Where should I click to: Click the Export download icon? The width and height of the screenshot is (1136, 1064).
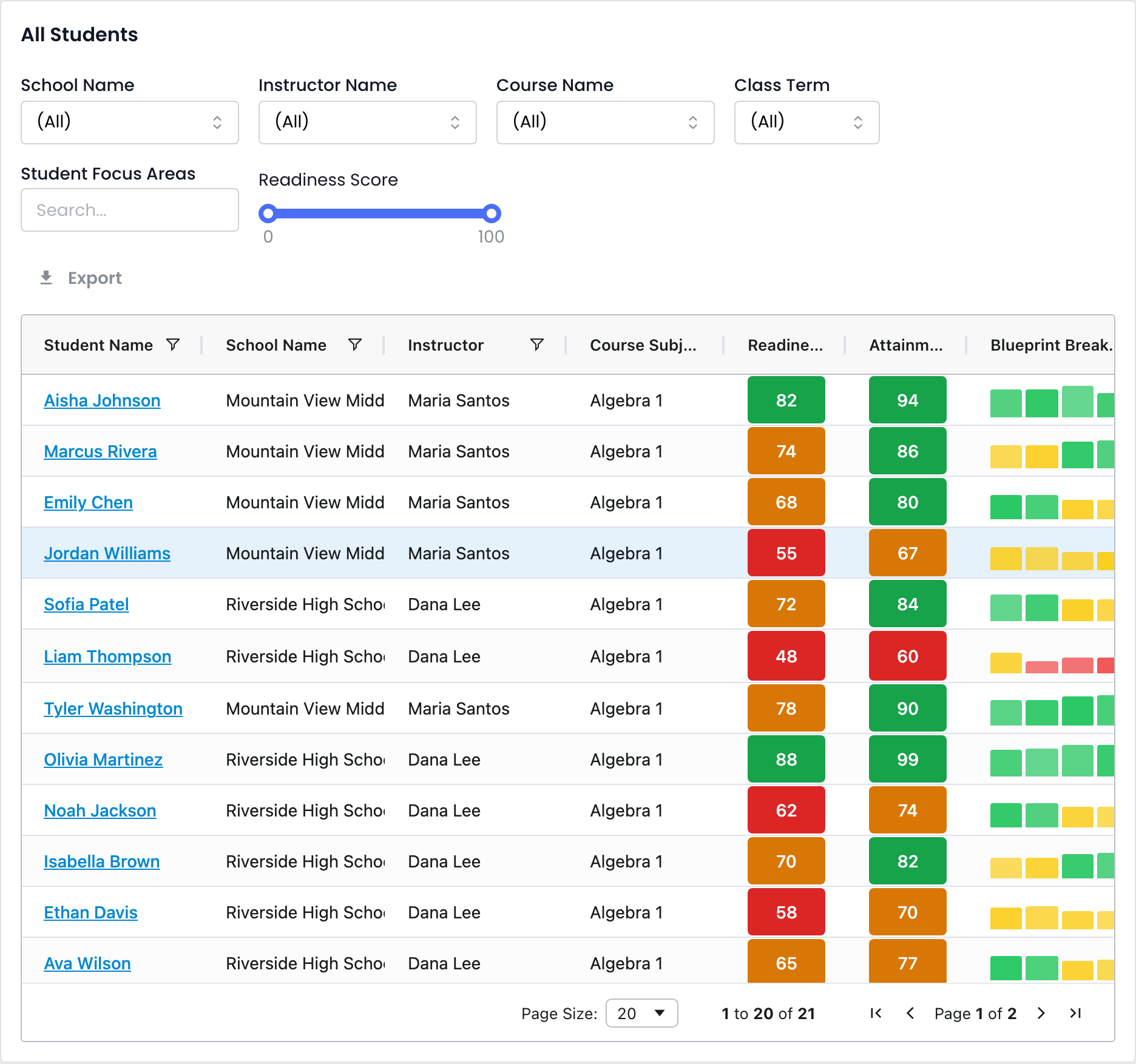point(46,278)
